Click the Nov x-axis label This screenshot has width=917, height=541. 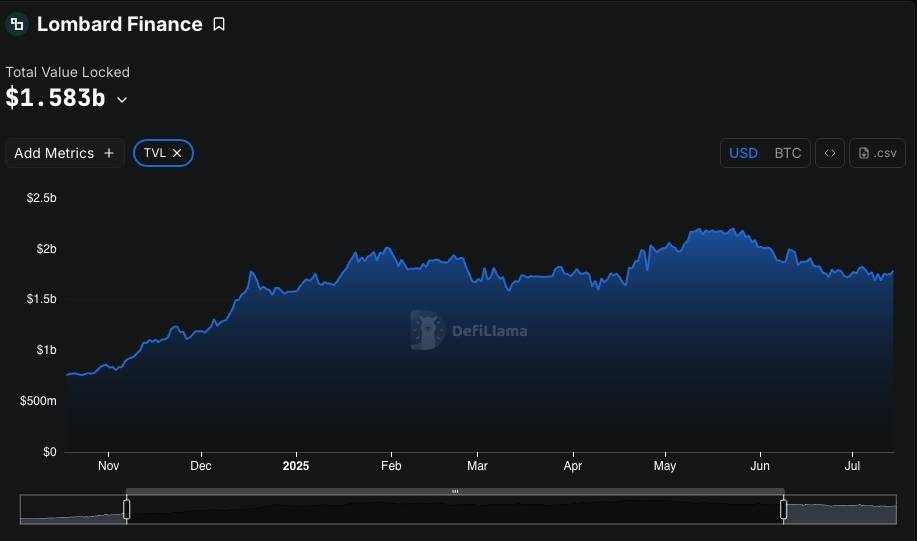(108, 466)
